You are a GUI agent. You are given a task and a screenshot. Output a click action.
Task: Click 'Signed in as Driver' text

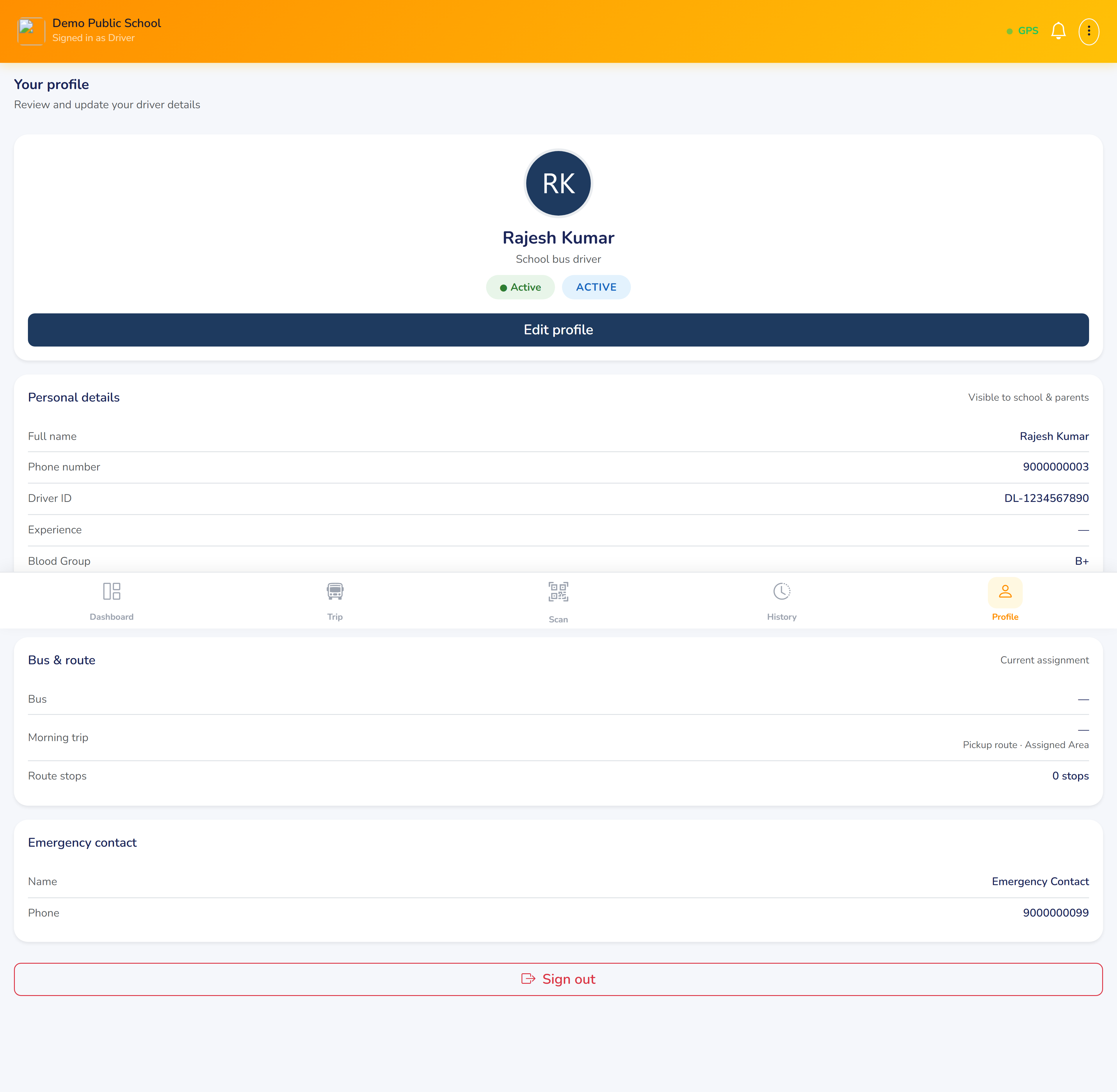[93, 38]
